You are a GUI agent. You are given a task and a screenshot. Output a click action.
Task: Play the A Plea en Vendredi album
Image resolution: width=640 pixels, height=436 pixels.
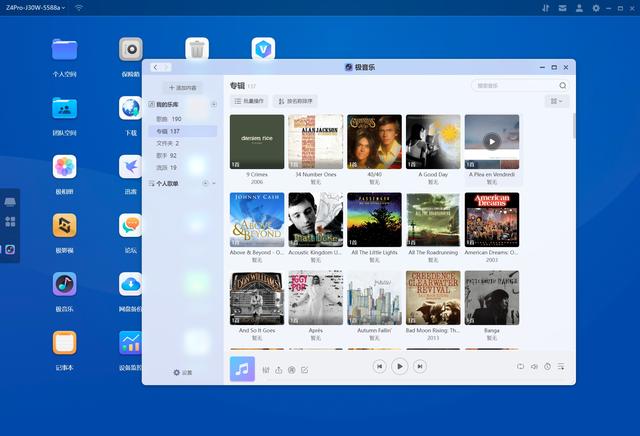[x=492, y=142]
